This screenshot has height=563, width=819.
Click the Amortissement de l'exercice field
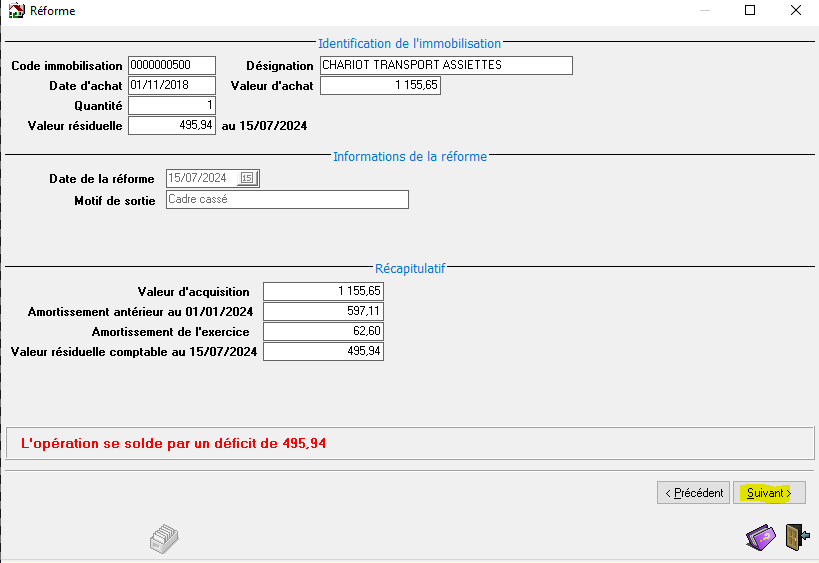tap(323, 332)
